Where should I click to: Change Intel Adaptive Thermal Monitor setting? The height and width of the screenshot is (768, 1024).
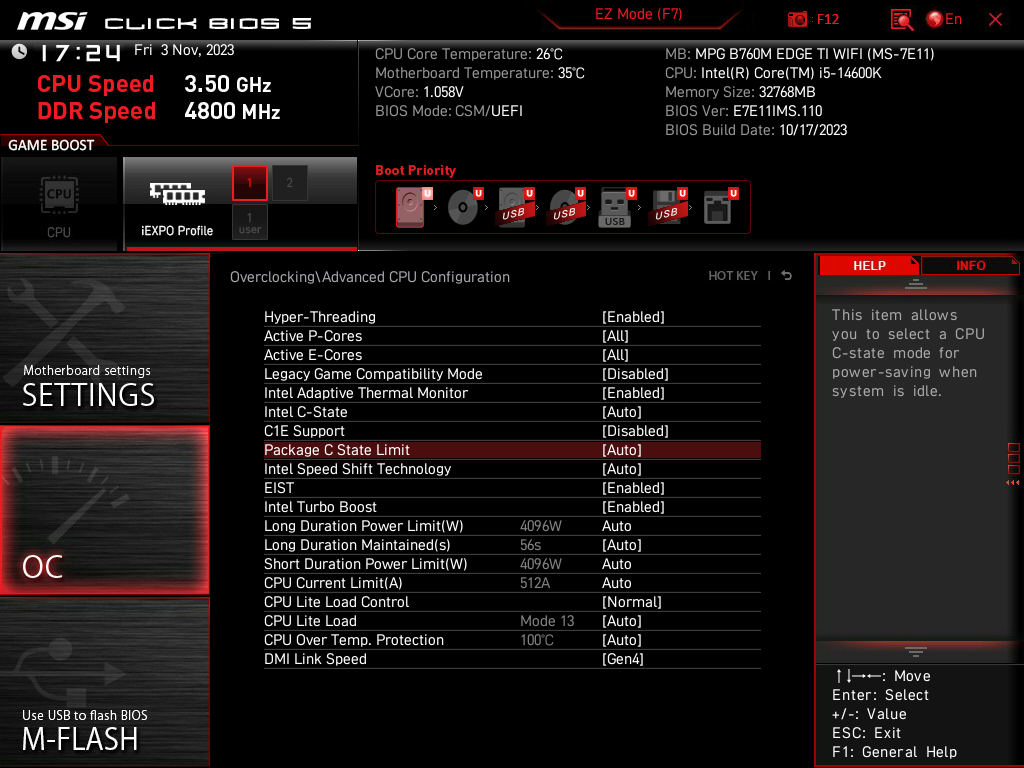click(x=512, y=392)
